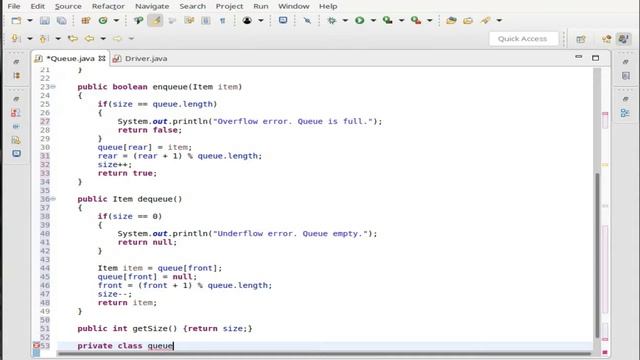The width and height of the screenshot is (640, 360).
Task: Click the word 'queue' on line 53
Action: tap(160, 346)
